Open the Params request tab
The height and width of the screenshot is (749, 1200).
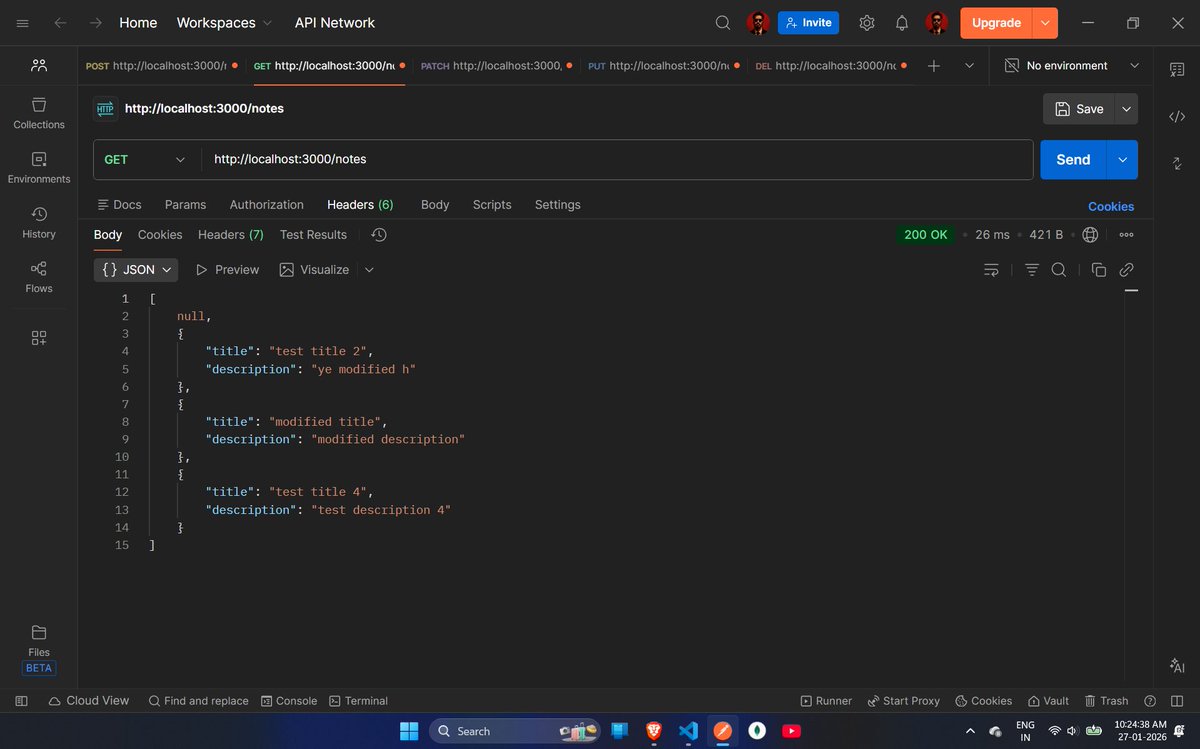coord(185,204)
